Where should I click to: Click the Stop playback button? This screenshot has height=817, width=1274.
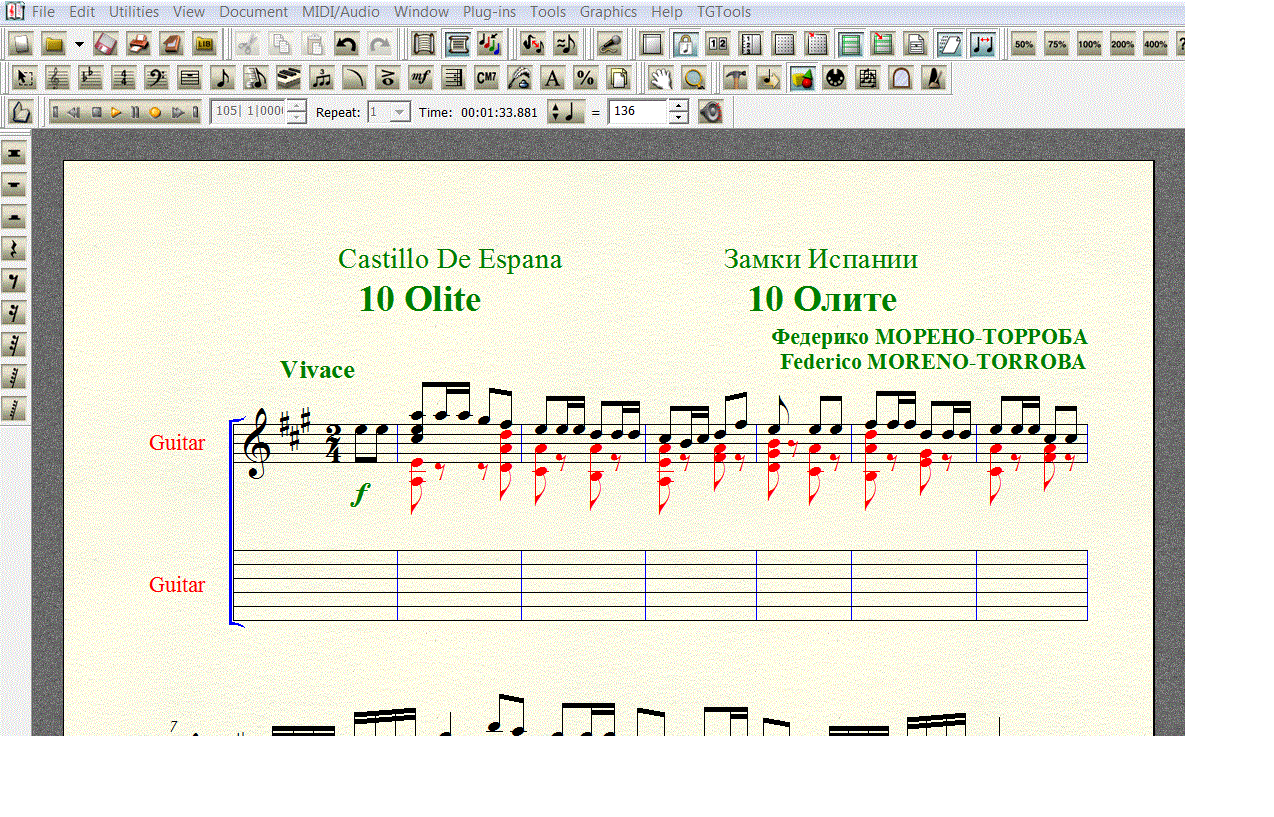click(x=97, y=112)
